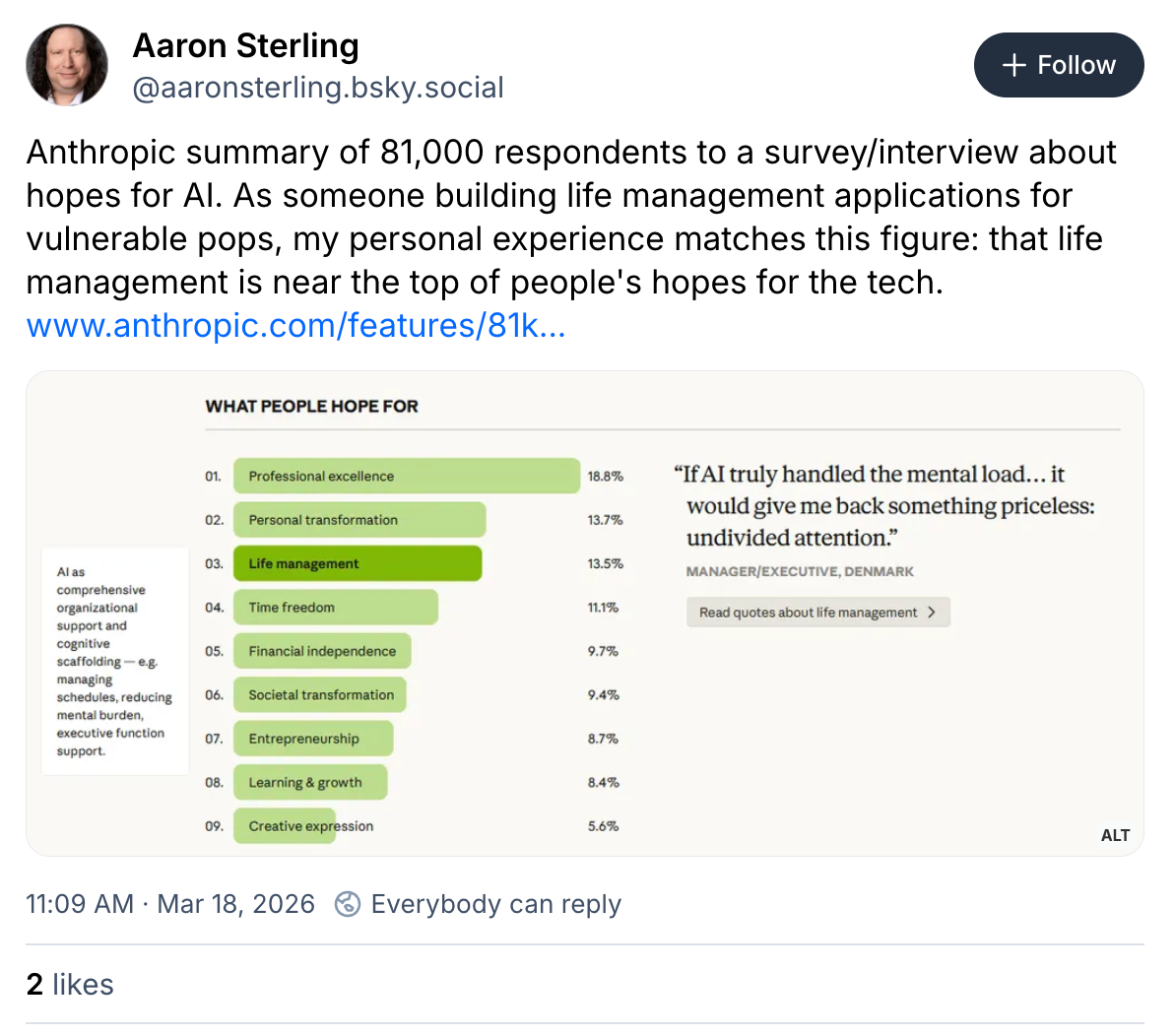Select the Societal transformation bar

[x=320, y=695]
